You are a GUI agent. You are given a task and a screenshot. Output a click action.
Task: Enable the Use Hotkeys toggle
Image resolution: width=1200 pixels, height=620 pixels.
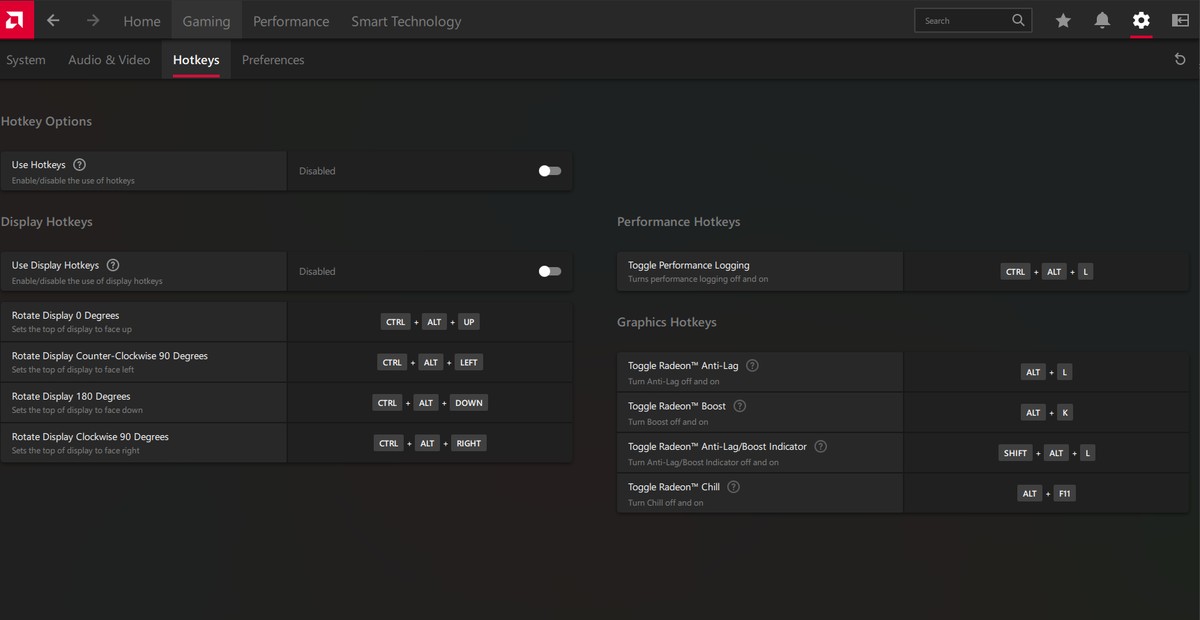(549, 171)
